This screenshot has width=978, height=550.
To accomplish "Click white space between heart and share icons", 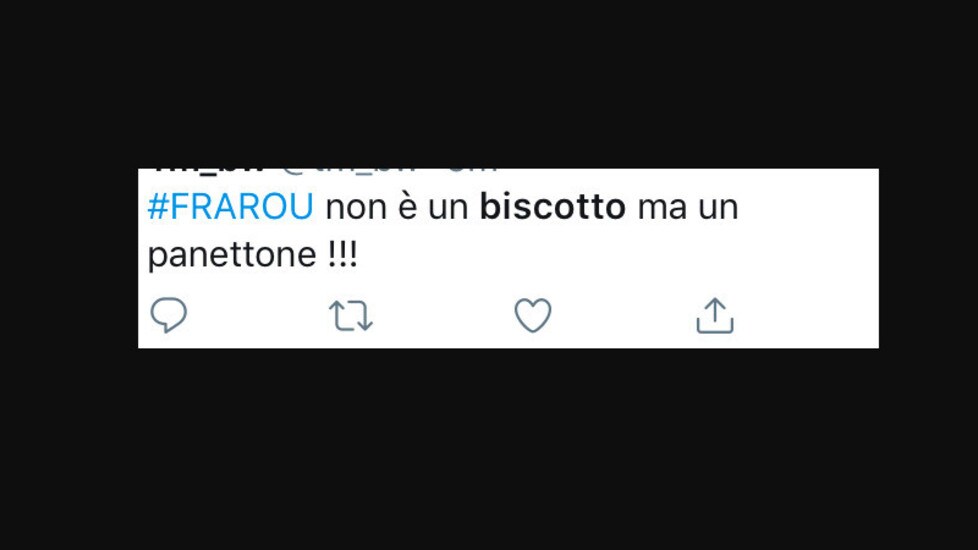I will pos(624,316).
